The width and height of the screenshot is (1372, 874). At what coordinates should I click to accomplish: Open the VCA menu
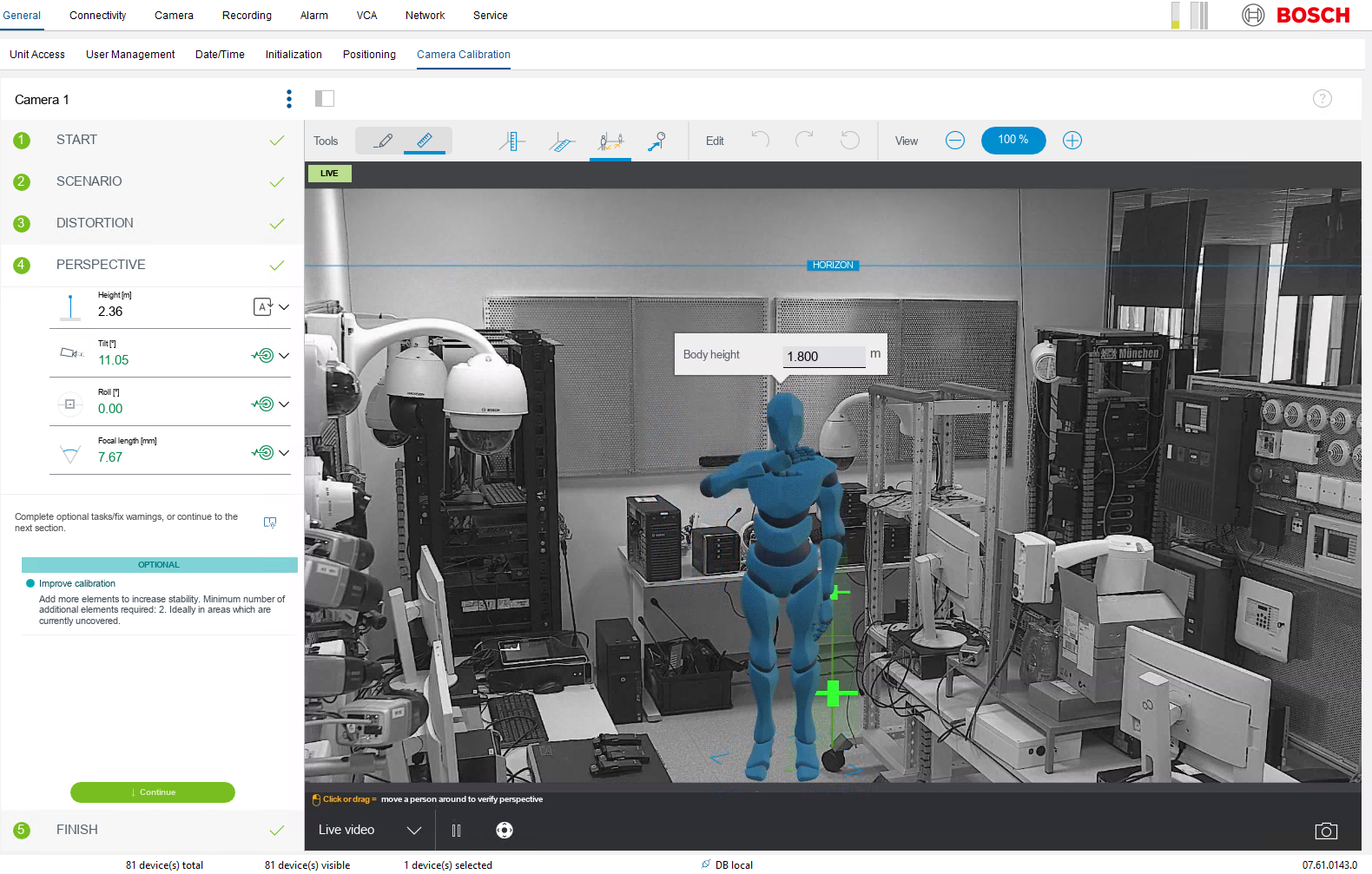[366, 16]
